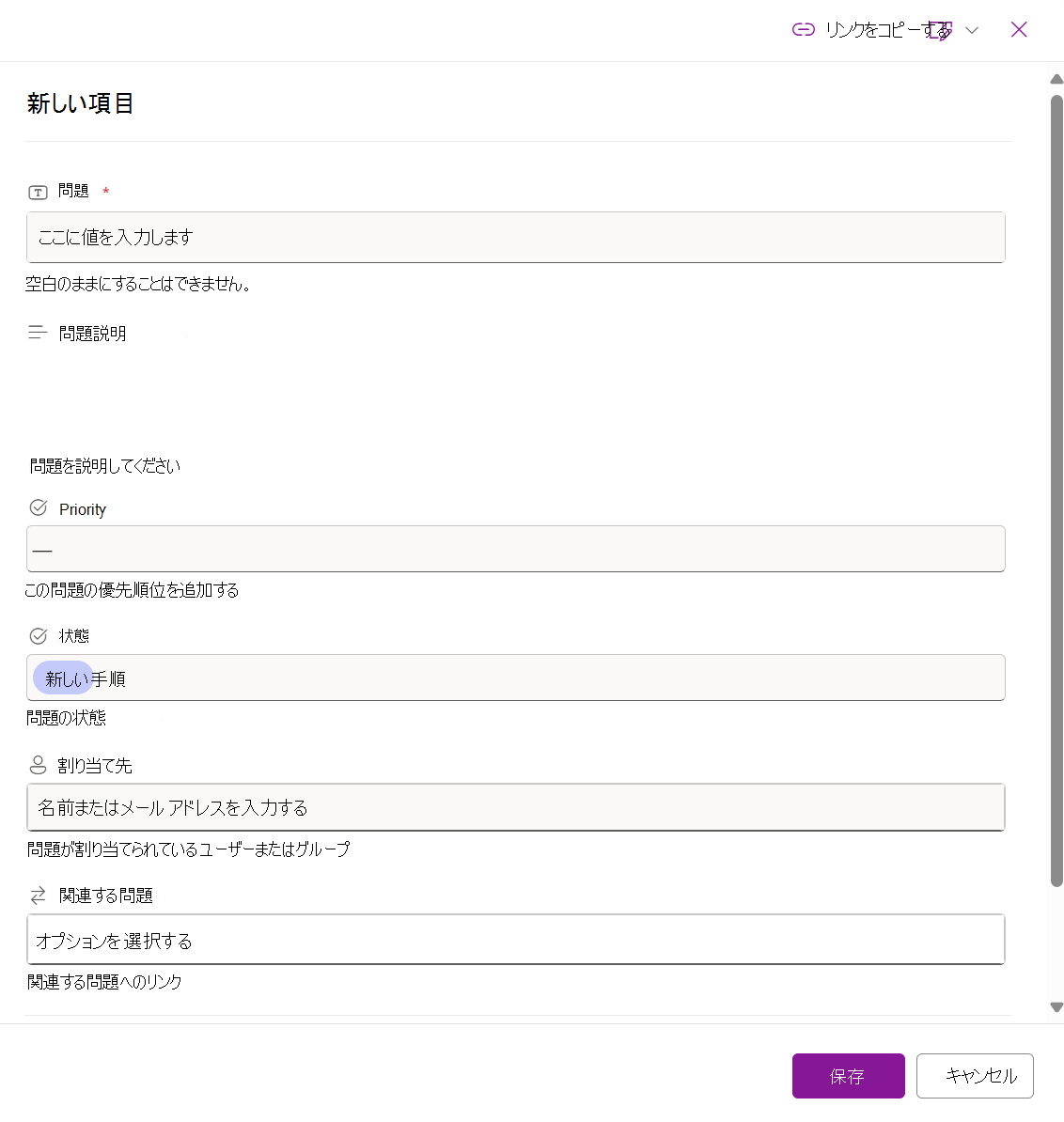Click the person icon beside 割り当て先
Viewport: 1064px width, 1122px height.
[x=38, y=765]
